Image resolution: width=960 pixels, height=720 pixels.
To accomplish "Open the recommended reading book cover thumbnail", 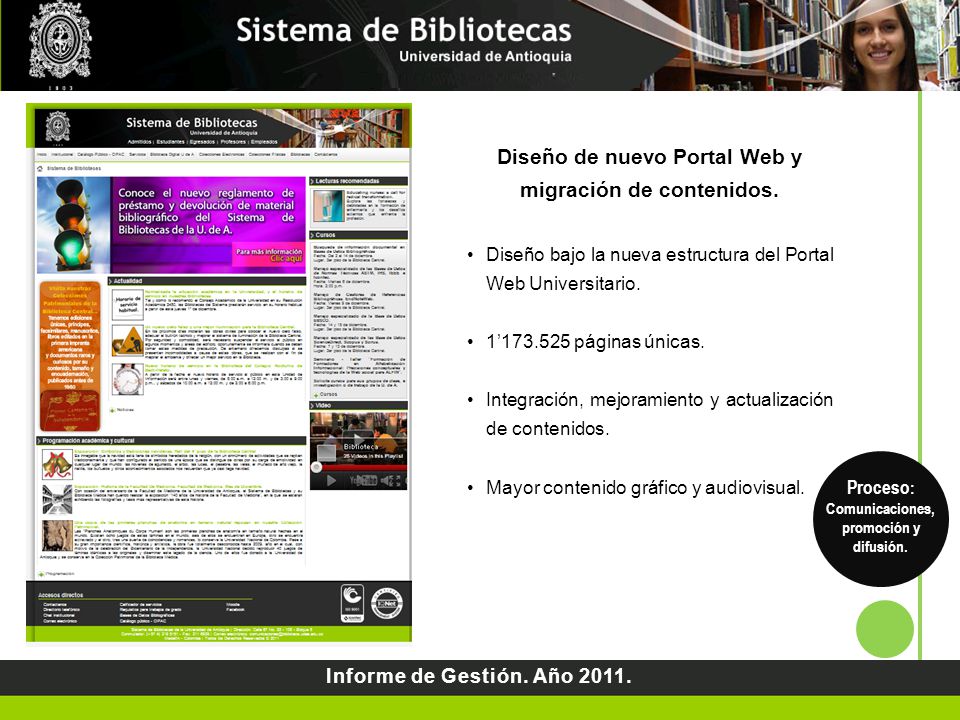I will click(x=329, y=206).
